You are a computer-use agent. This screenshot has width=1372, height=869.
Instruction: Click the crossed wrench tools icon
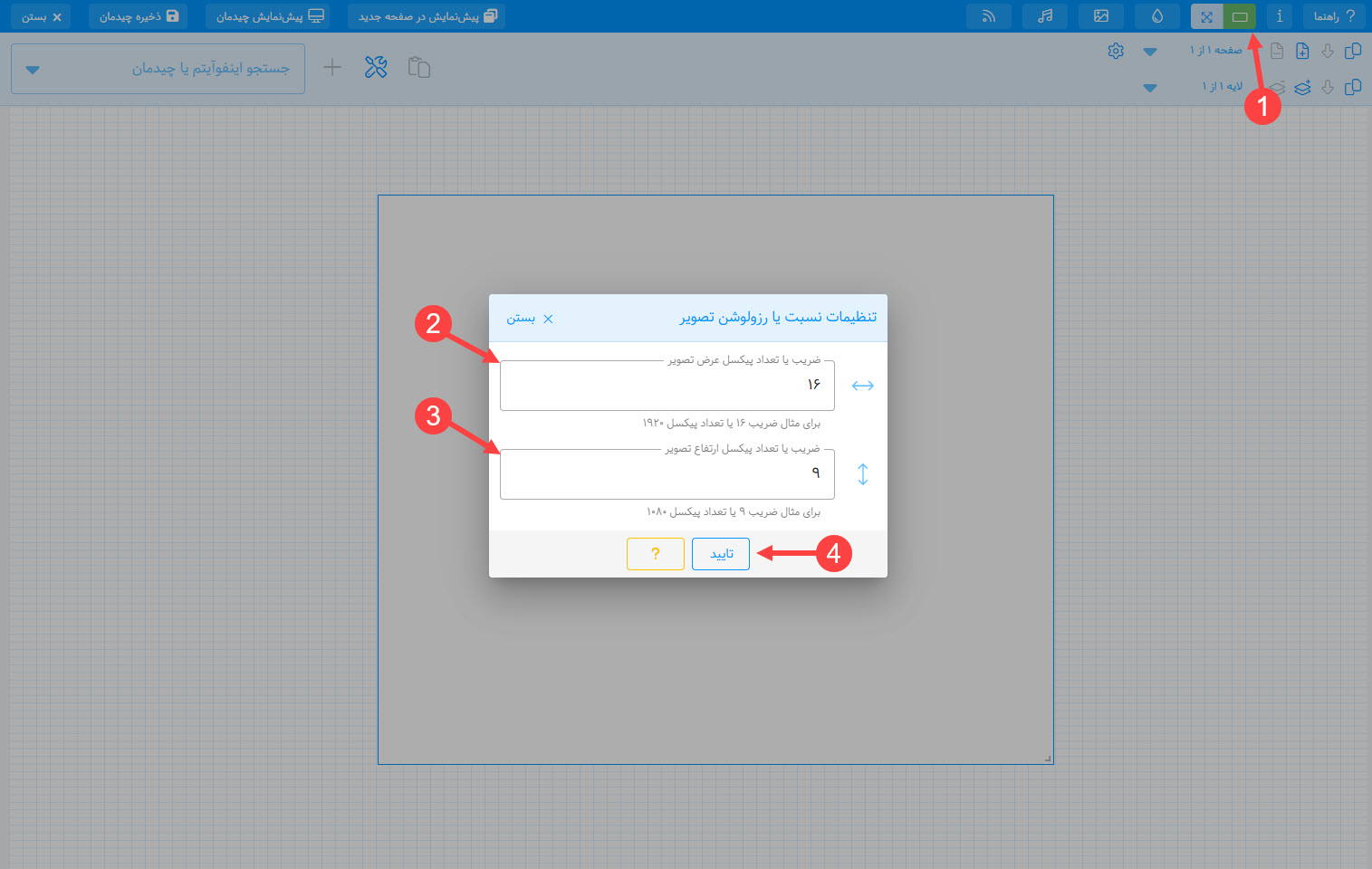pyautogui.click(x=376, y=67)
